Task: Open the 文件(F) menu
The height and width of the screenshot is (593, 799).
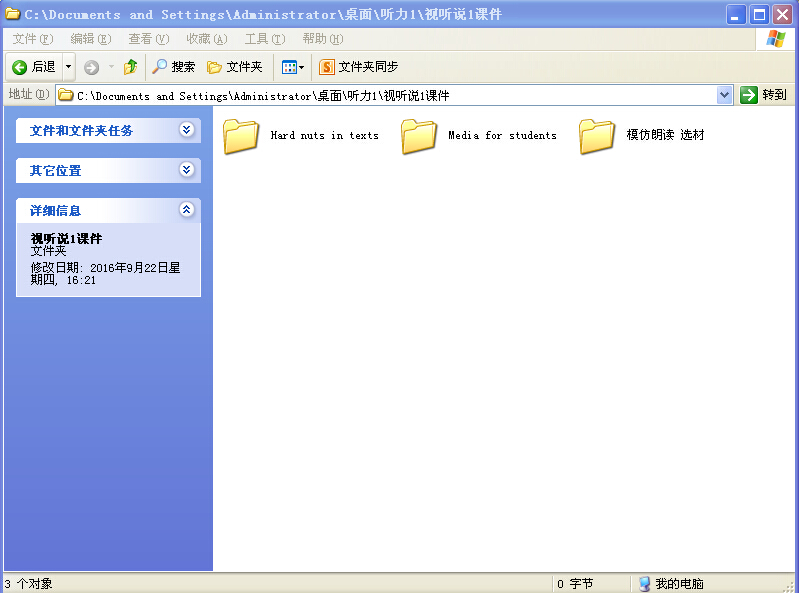Action: pyautogui.click(x=33, y=39)
